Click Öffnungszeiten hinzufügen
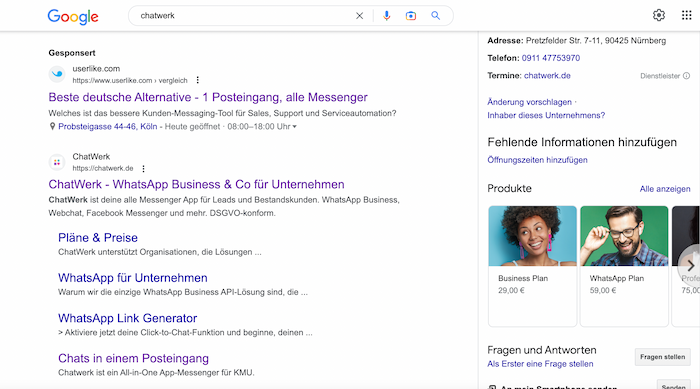 tap(538, 160)
